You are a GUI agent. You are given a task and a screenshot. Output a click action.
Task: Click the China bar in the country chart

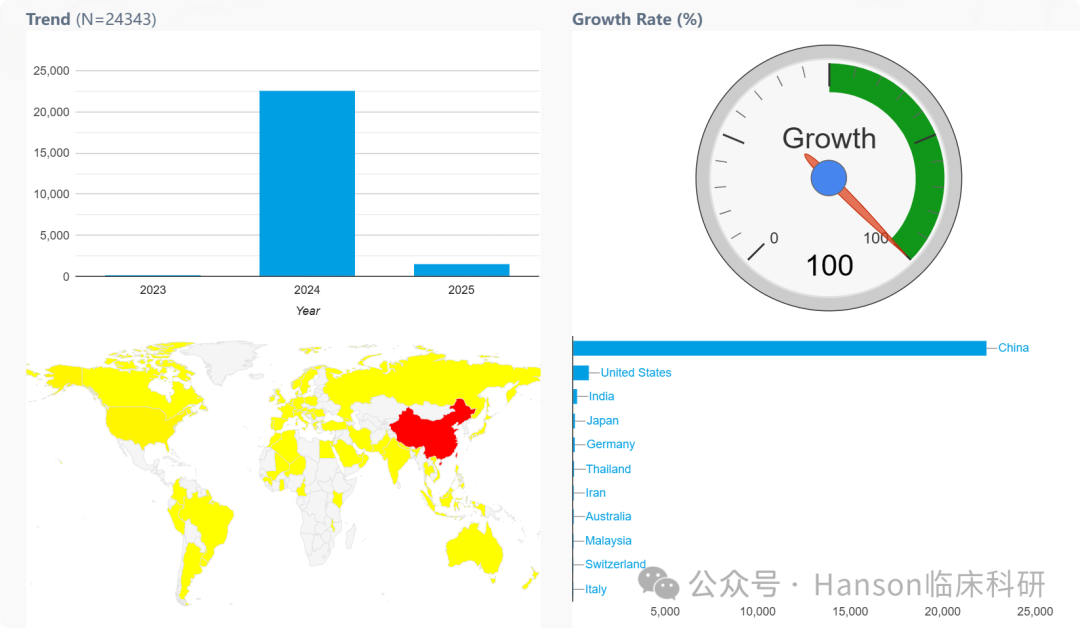point(780,348)
